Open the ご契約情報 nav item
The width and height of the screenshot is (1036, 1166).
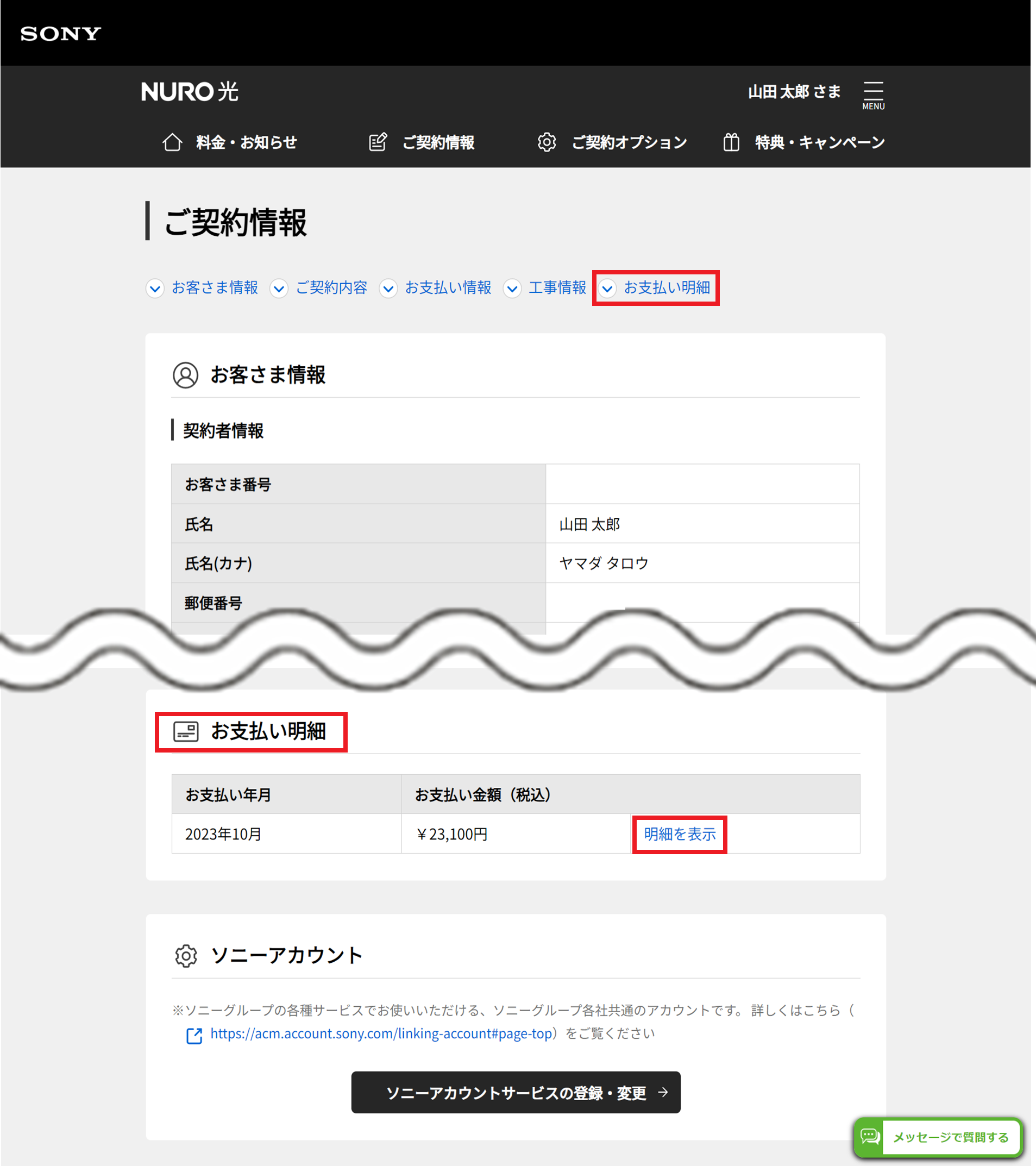422,142
